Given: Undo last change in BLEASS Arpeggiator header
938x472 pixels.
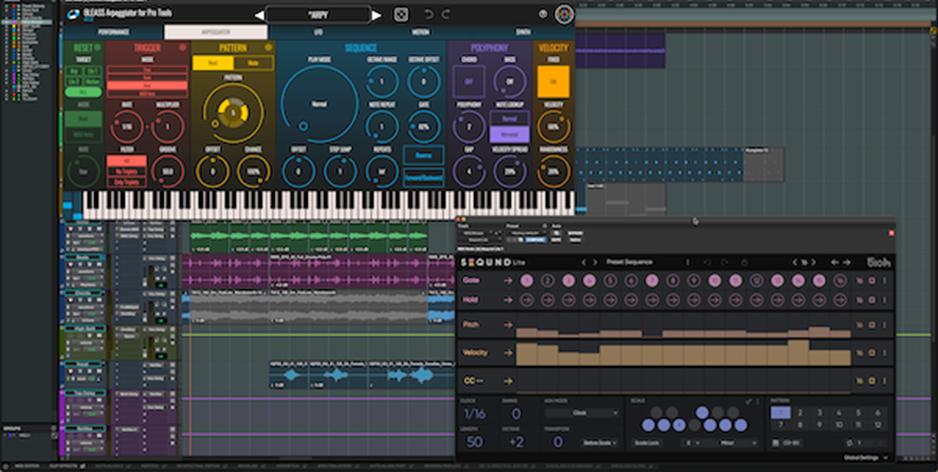Looking at the screenshot, I should click(x=429, y=14).
